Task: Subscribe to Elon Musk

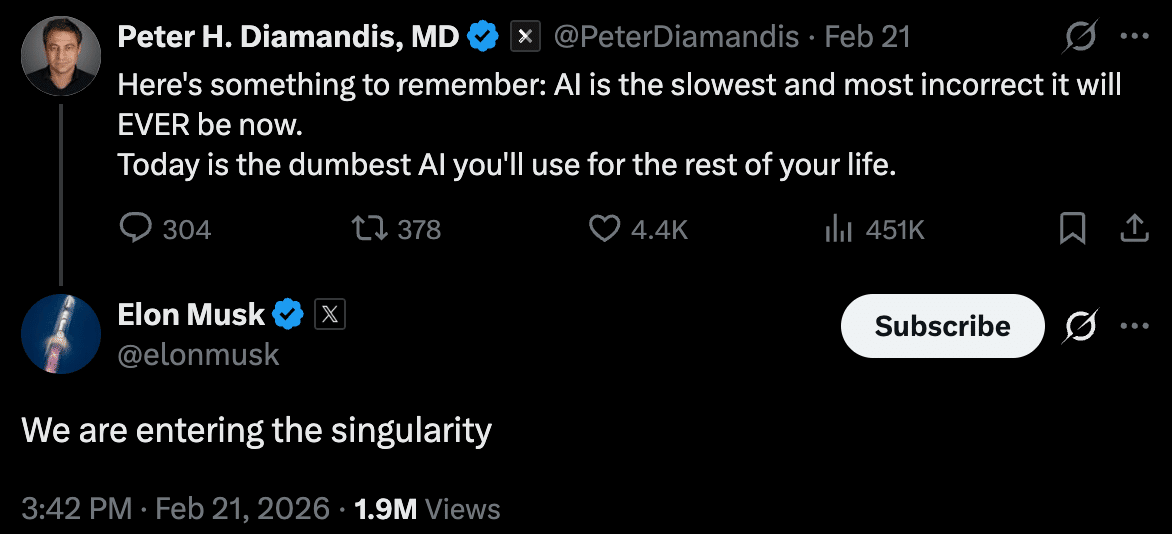Action: click(x=942, y=326)
